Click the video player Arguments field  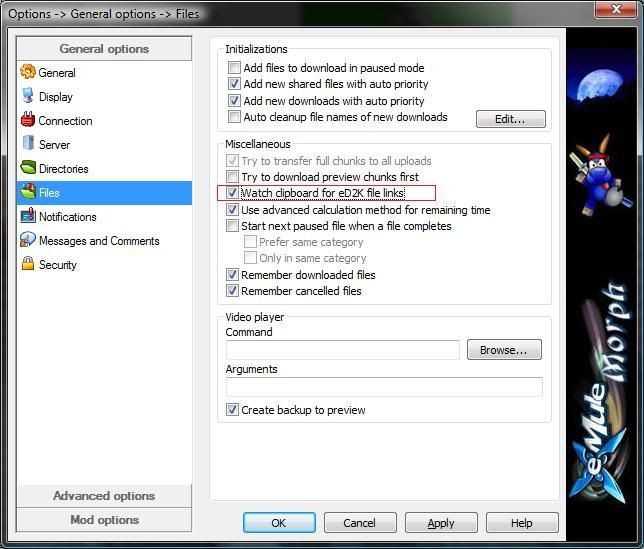tap(384, 387)
